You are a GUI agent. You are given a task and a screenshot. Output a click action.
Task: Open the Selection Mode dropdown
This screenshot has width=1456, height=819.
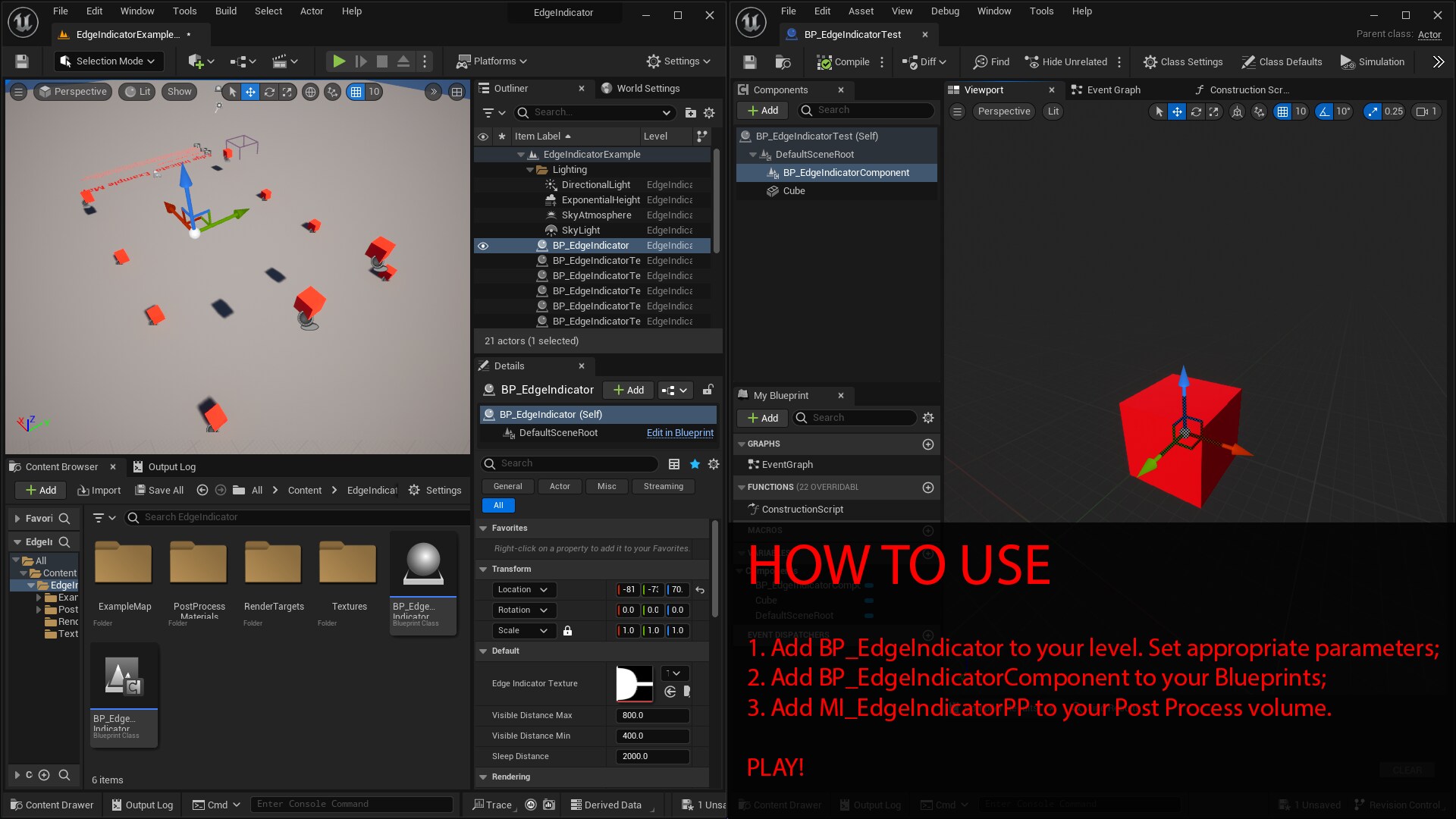[x=108, y=61]
